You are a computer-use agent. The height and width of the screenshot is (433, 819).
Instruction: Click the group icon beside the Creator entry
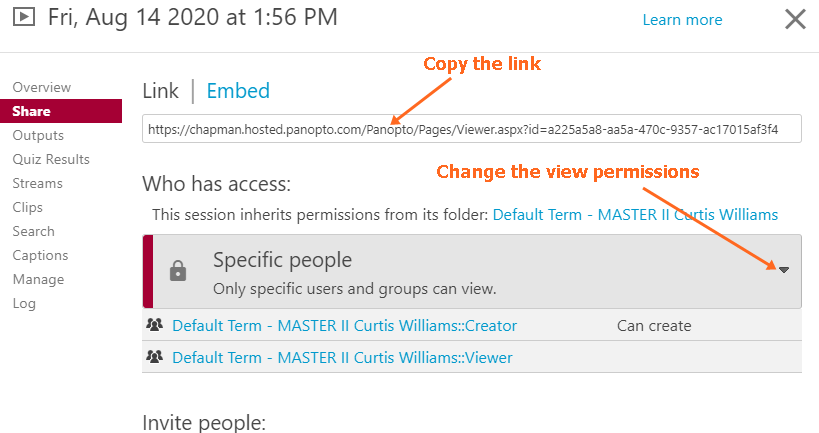tap(154, 325)
